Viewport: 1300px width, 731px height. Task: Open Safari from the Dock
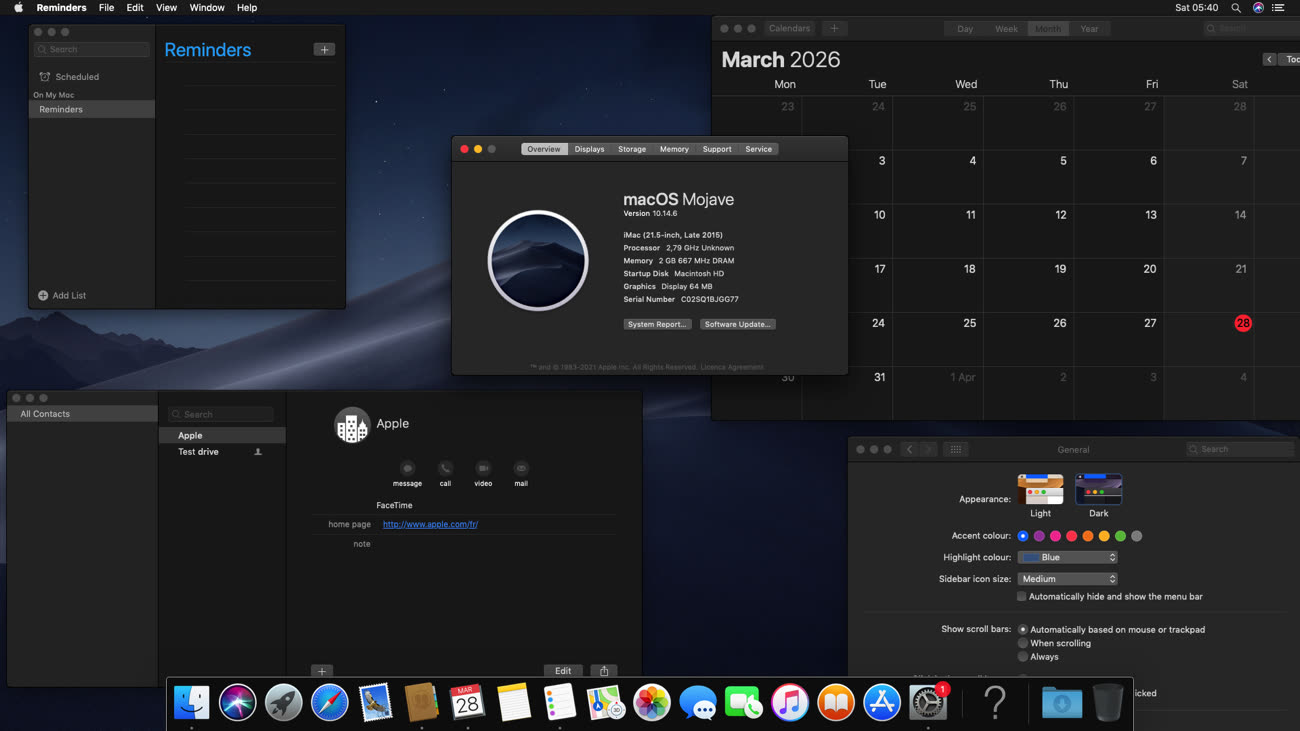point(329,703)
